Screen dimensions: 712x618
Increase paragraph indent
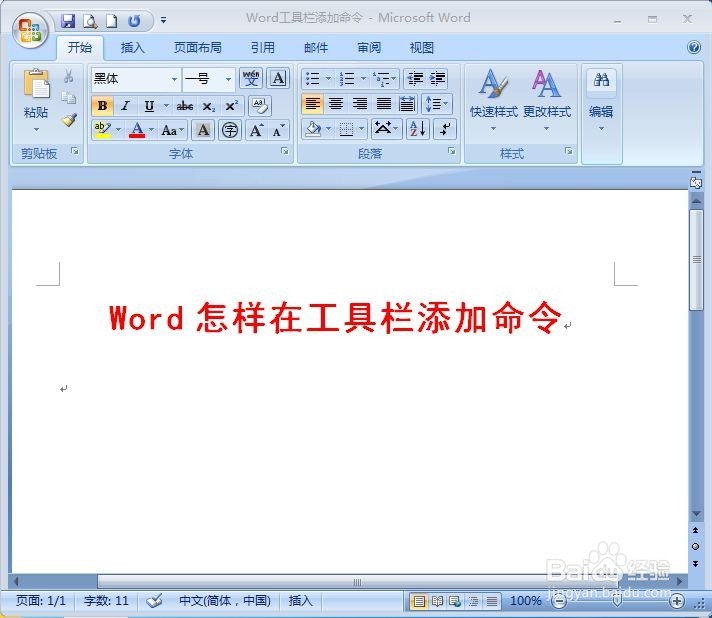[x=437, y=79]
